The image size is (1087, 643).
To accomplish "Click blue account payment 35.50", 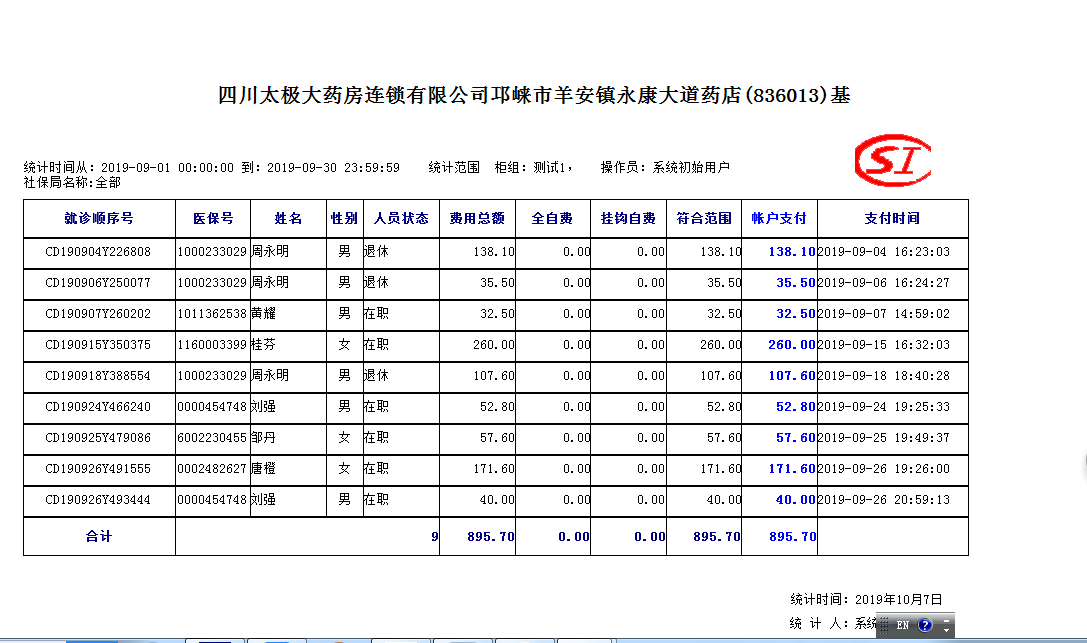I will pyautogui.click(x=796, y=283).
